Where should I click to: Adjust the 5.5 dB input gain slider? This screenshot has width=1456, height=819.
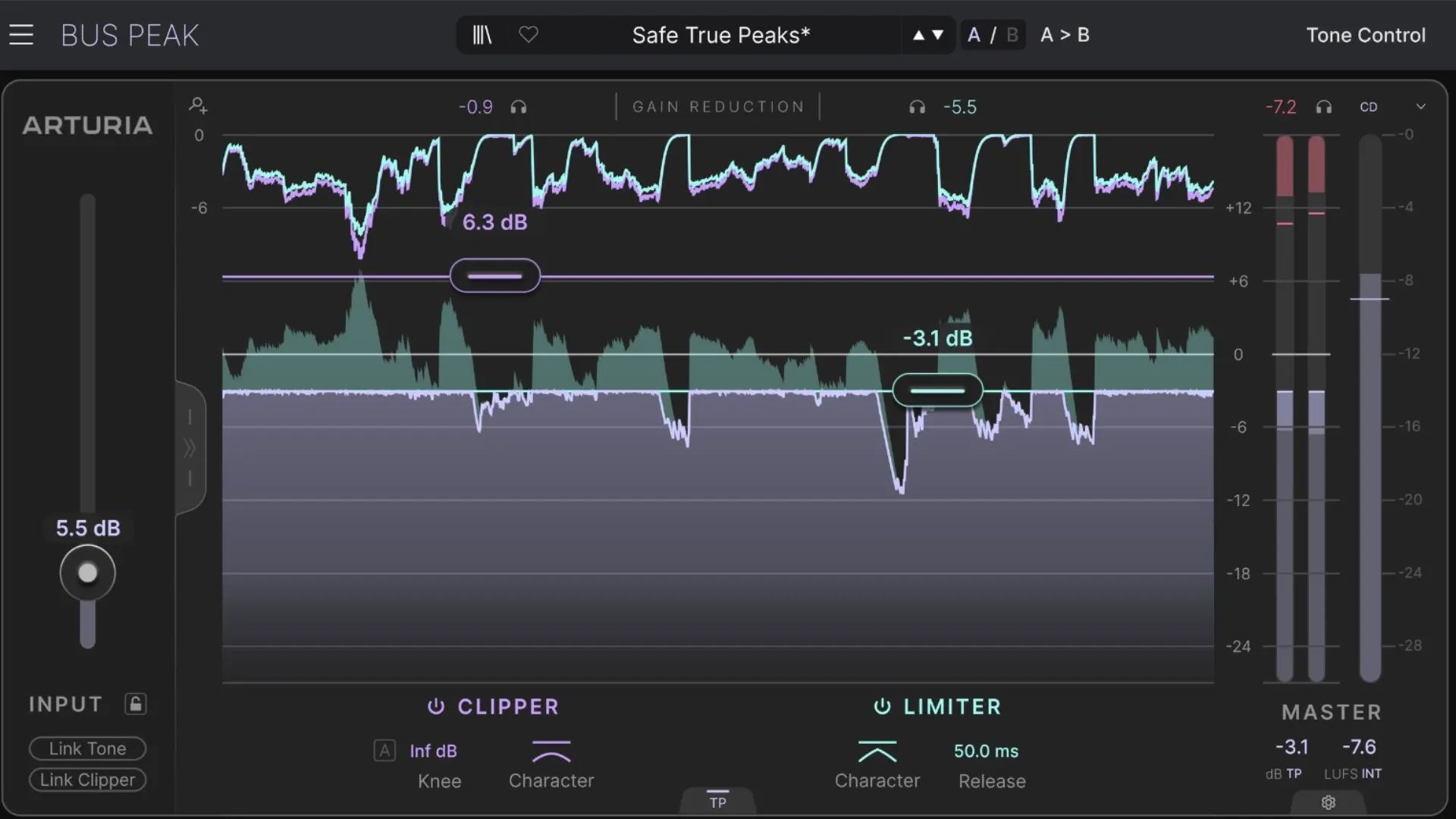tap(87, 573)
